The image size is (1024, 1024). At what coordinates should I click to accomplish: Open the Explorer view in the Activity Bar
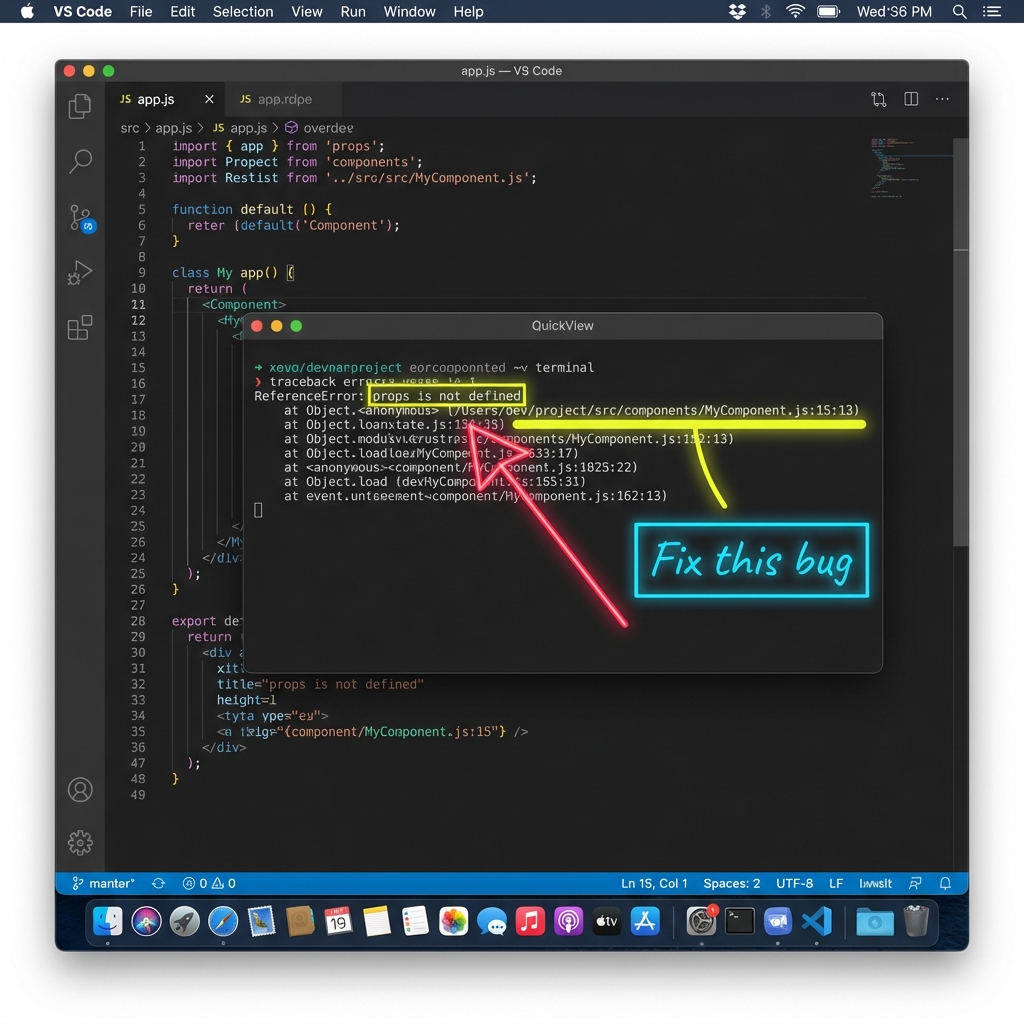(80, 105)
